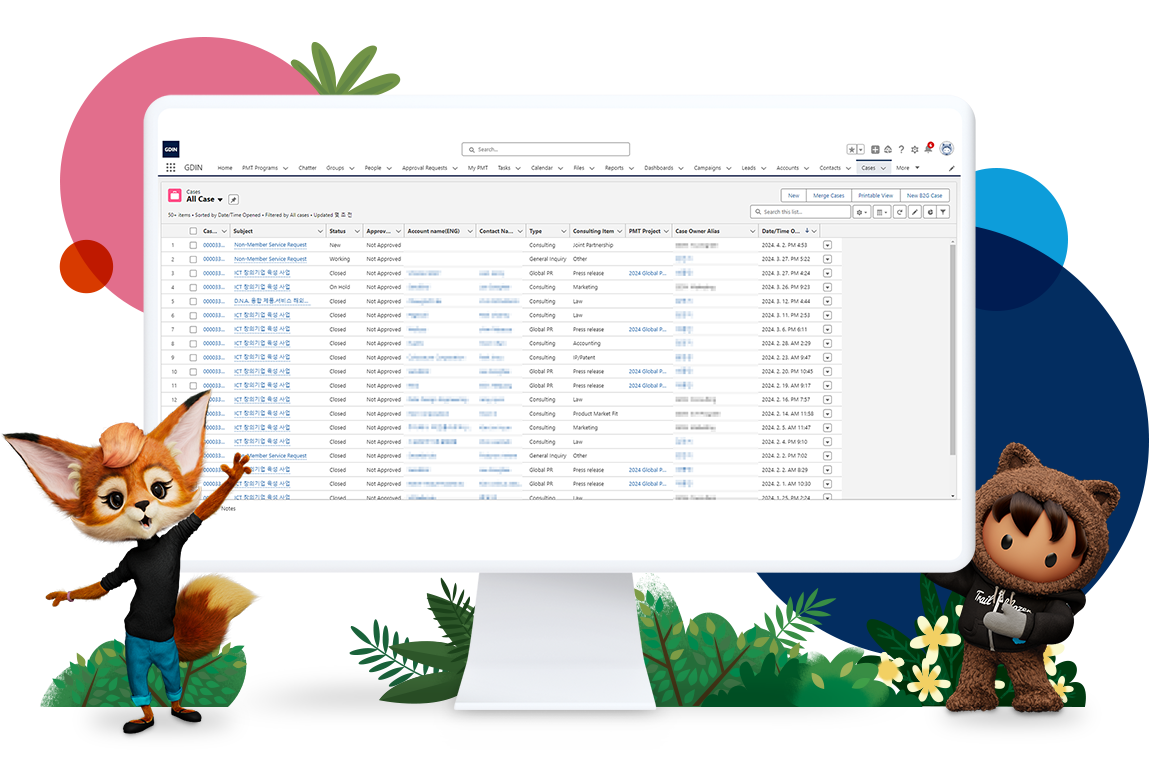This screenshot has height=760, width=1150.
Task: Check the row 10 case checkbox
Action: coord(193,371)
